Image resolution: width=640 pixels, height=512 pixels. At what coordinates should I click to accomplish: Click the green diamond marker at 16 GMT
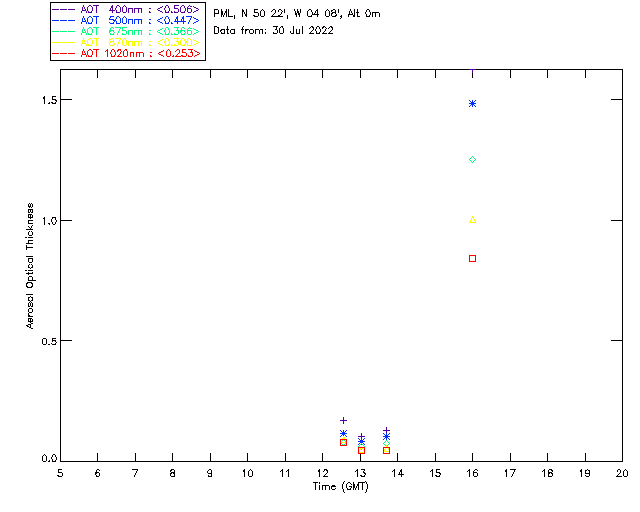(x=472, y=160)
